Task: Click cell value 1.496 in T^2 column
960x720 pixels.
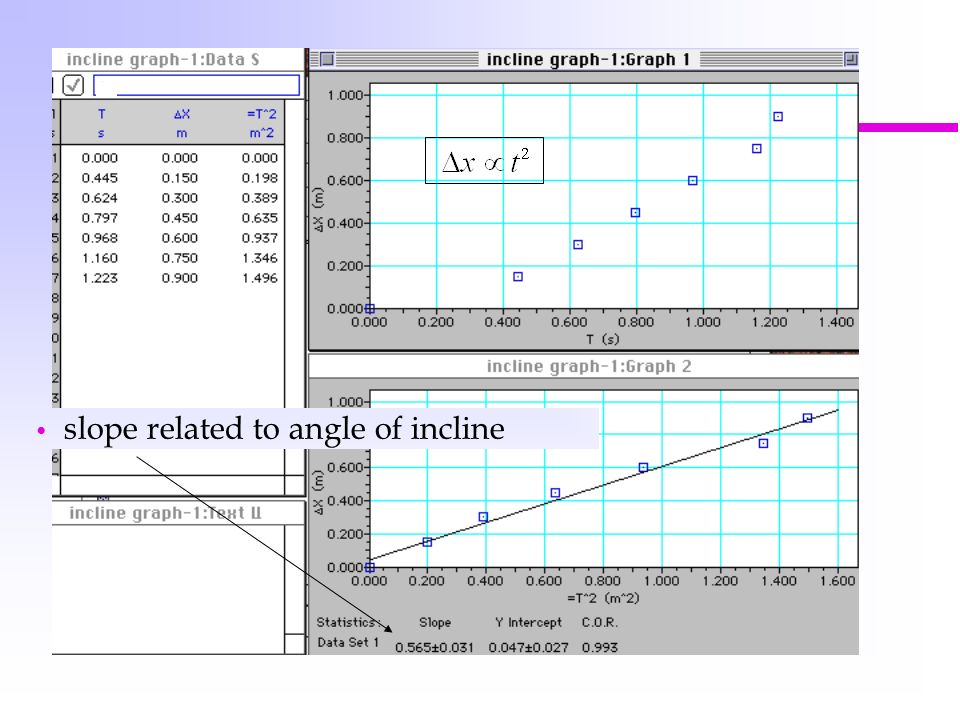Action: tap(260, 278)
